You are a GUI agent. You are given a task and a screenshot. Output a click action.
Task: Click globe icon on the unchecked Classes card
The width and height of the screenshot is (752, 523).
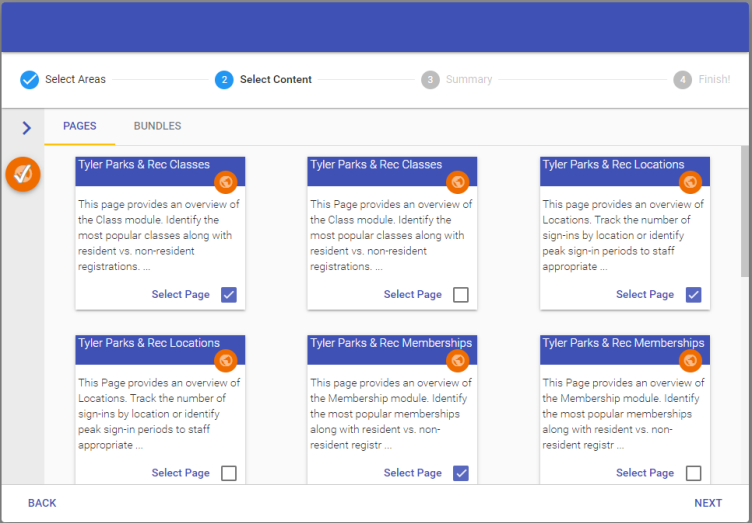[x=458, y=182]
